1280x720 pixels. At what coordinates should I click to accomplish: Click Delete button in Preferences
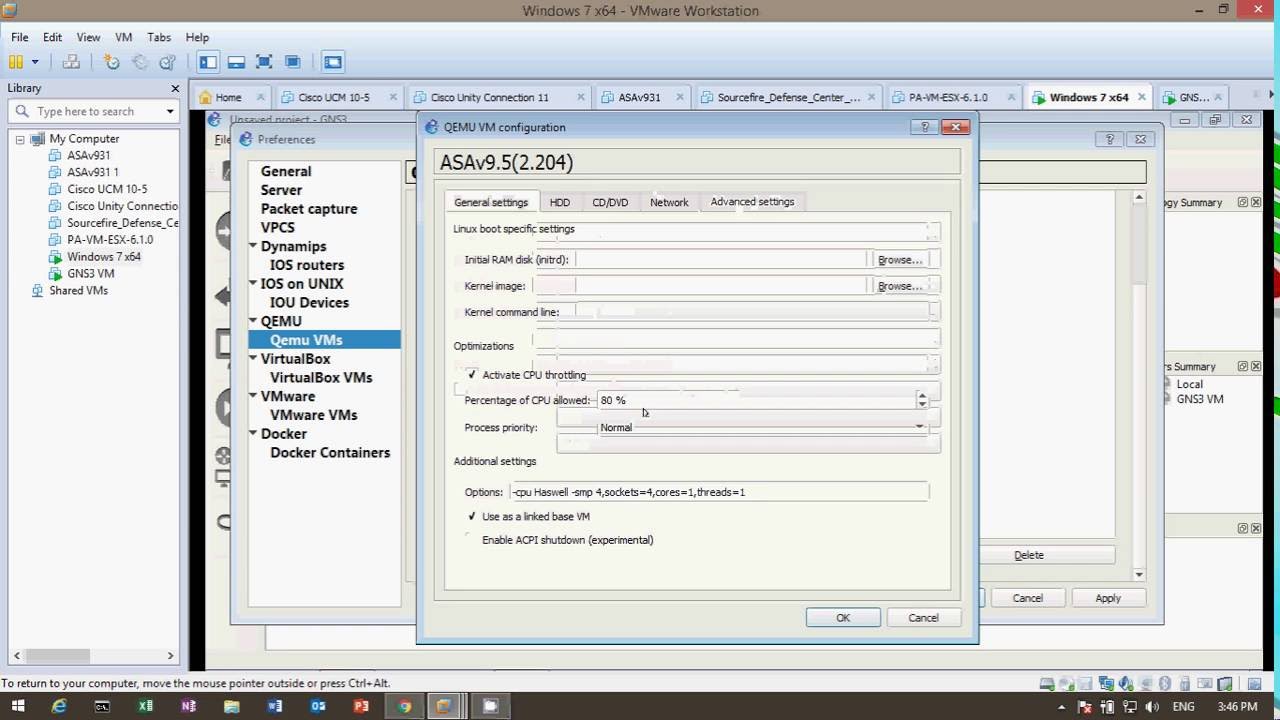click(1029, 555)
